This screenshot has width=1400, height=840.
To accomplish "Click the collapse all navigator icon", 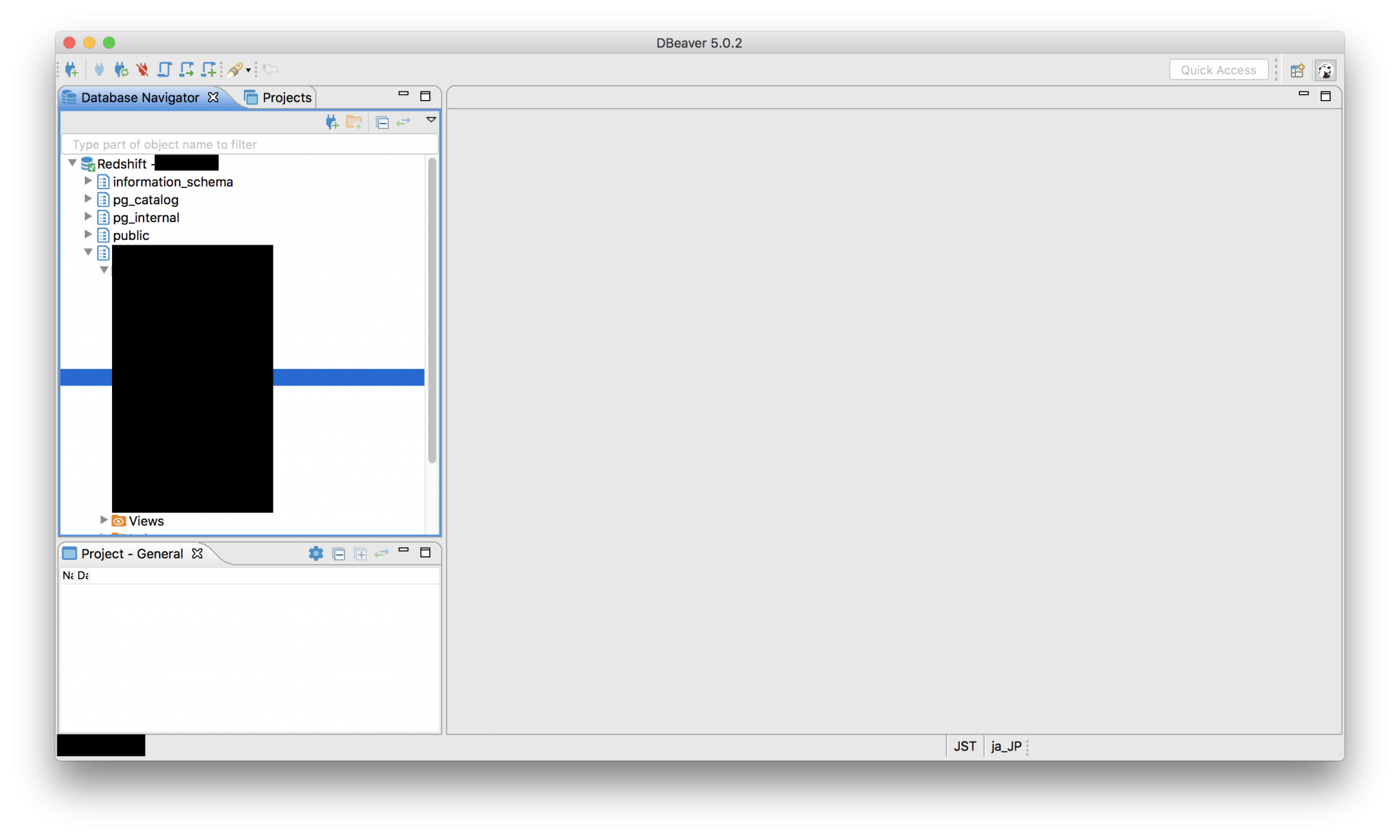I will [x=382, y=121].
